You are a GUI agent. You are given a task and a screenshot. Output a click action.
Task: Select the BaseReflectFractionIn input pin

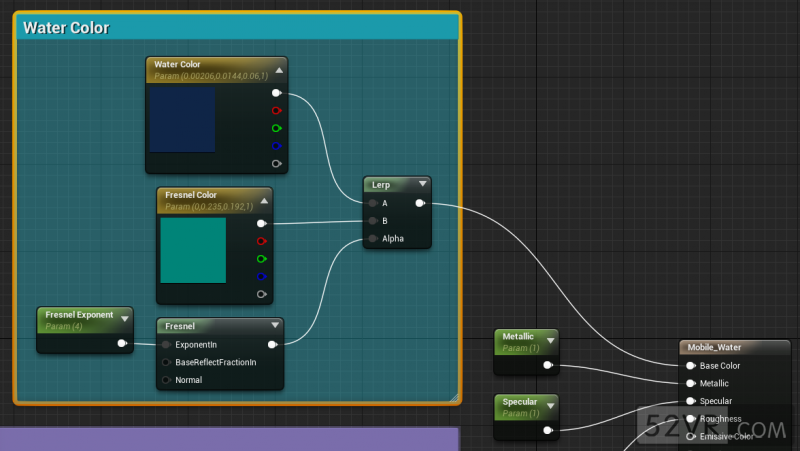tap(166, 362)
